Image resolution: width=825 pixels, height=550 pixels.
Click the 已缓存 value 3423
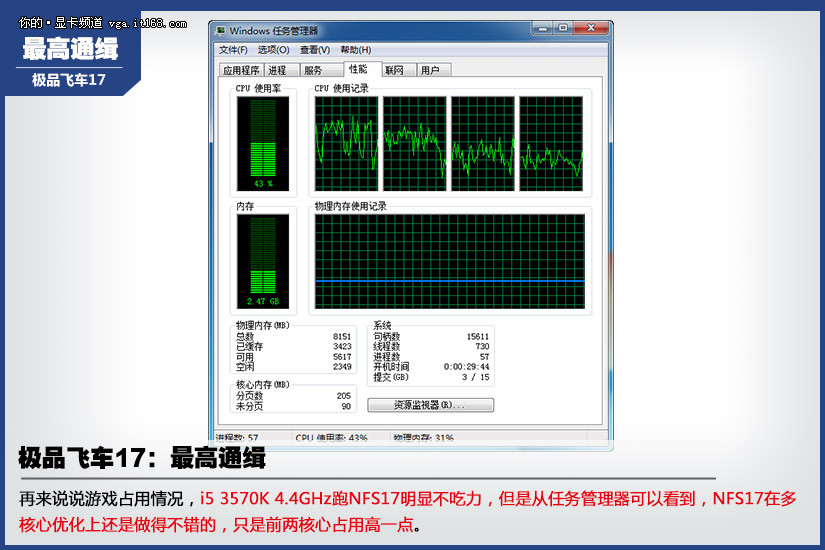(x=342, y=346)
